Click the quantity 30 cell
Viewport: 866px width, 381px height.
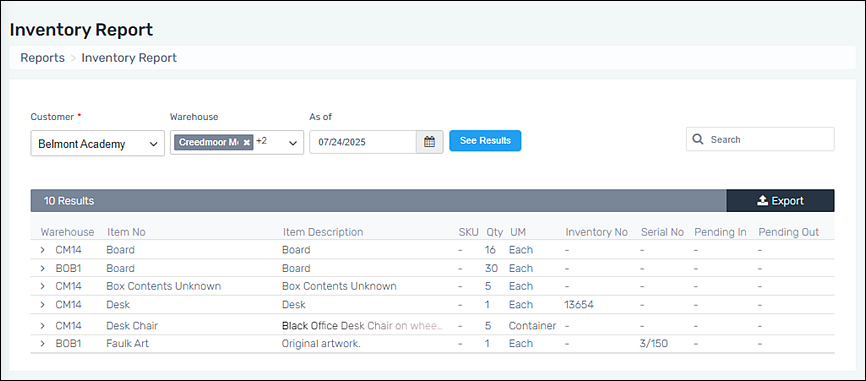click(491, 268)
